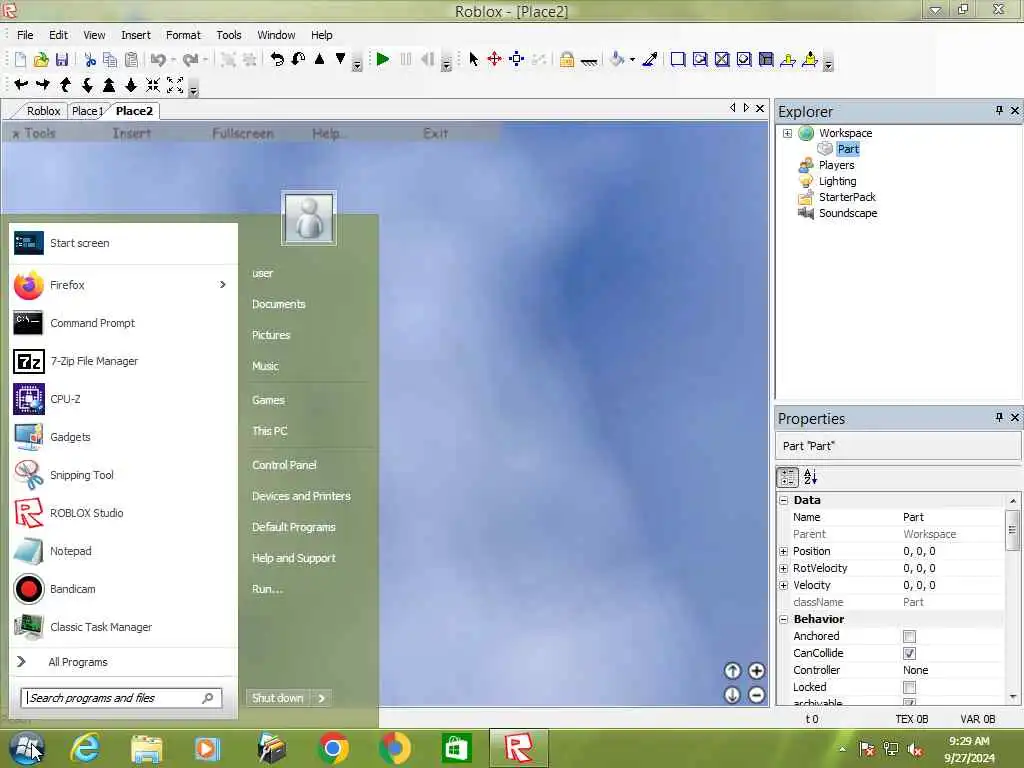Click the viewport tilt up arrow button

(x=732, y=671)
